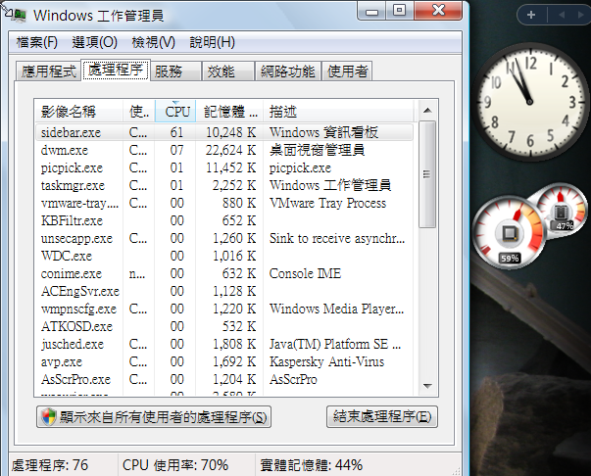Click the 22,624 K memory value
Image resolution: width=591 pixels, height=476 pixels.
(x=231, y=150)
